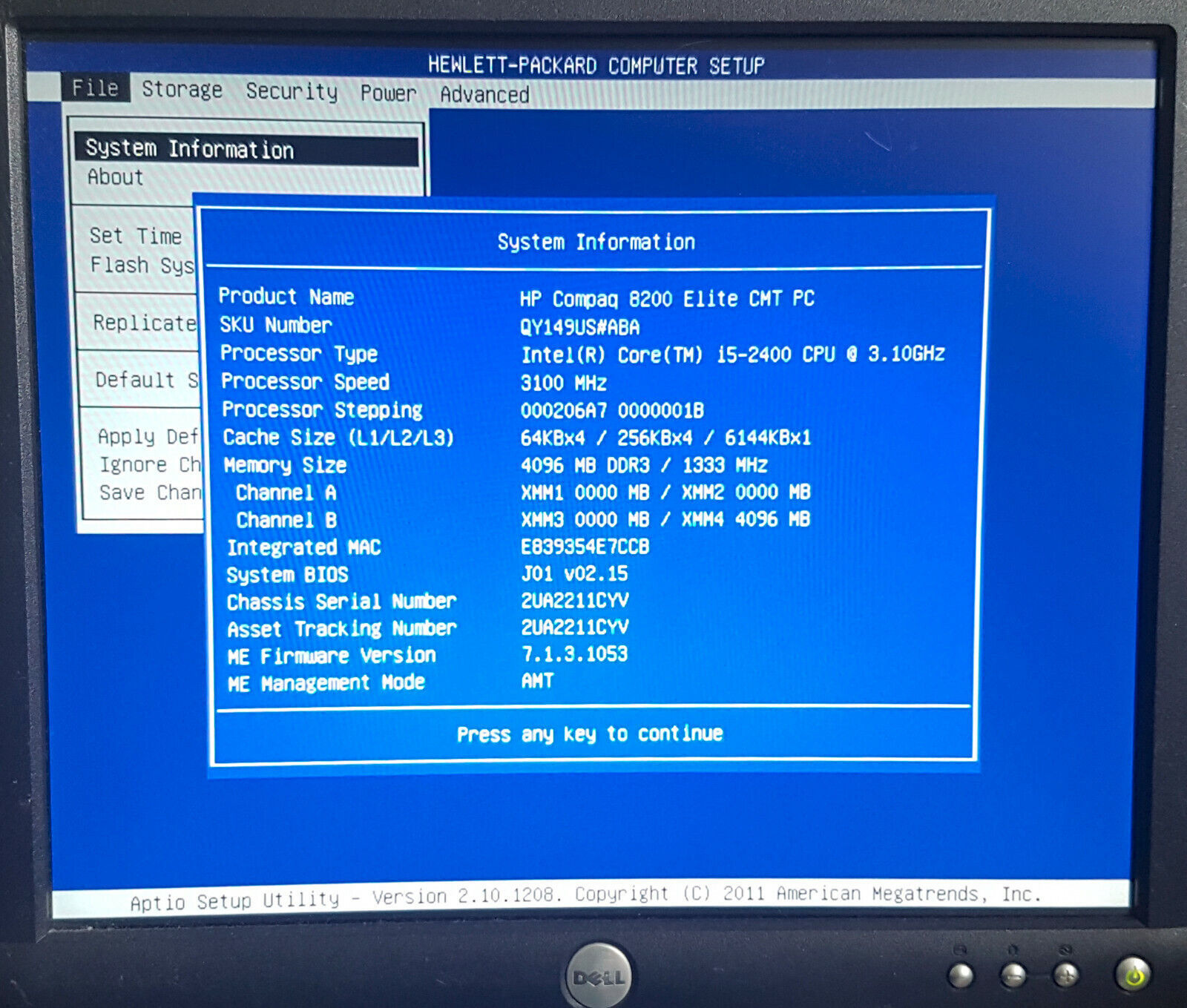1187x1008 pixels.
Task: Click cache value 64KBx4 / 256KBx4 / 6144KBx1
Action: (665, 438)
